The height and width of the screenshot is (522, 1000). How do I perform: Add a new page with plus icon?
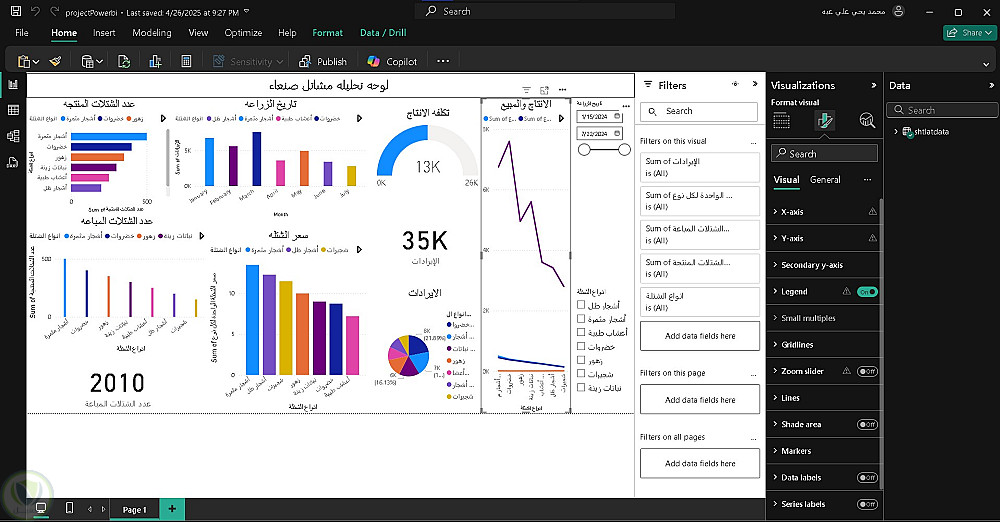[x=172, y=509]
